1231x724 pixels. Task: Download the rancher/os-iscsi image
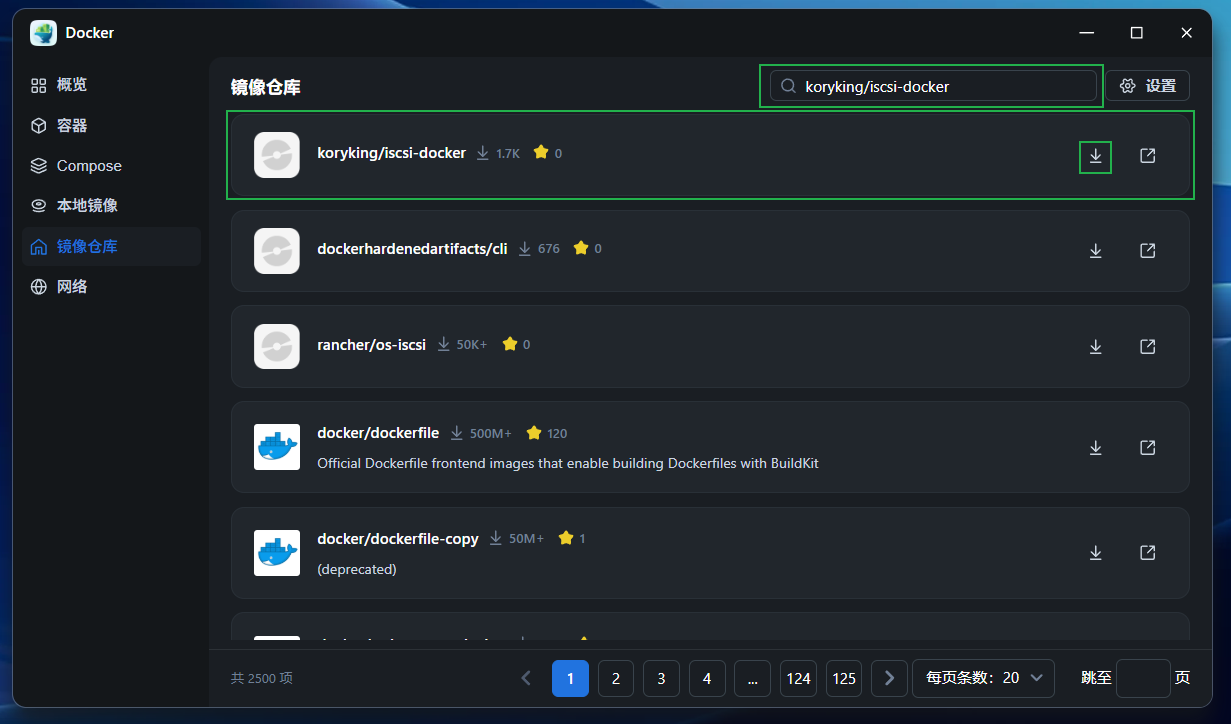1095,346
